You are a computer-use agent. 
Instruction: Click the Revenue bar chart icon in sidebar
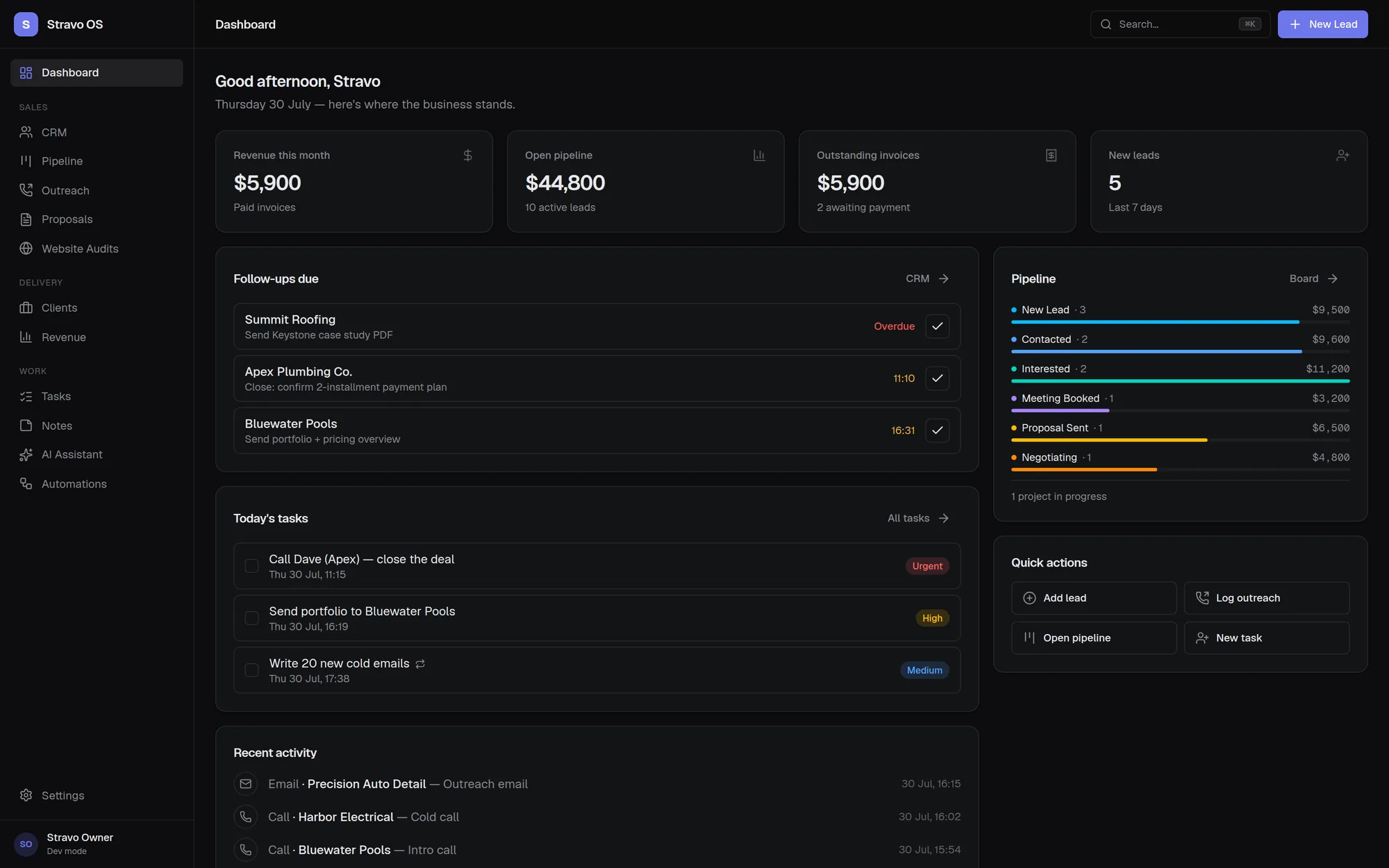click(26, 337)
